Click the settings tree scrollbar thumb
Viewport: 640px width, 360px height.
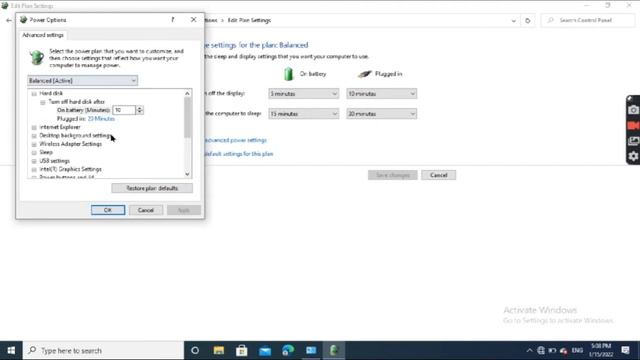[x=187, y=118]
